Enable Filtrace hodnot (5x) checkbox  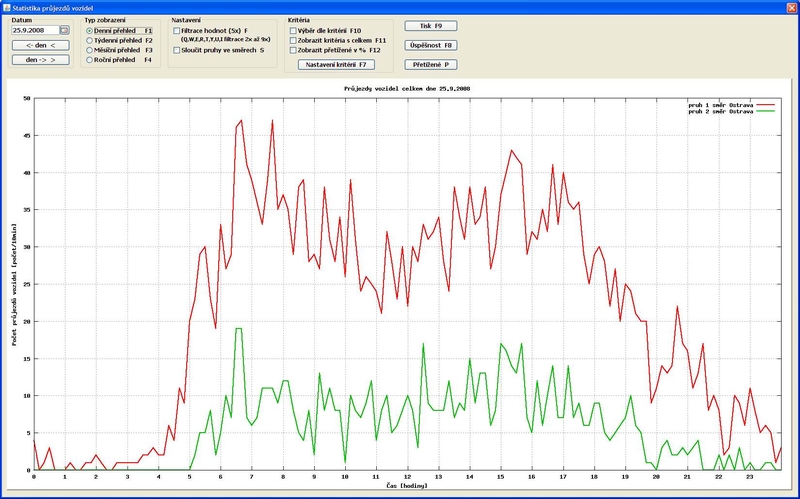[177, 31]
